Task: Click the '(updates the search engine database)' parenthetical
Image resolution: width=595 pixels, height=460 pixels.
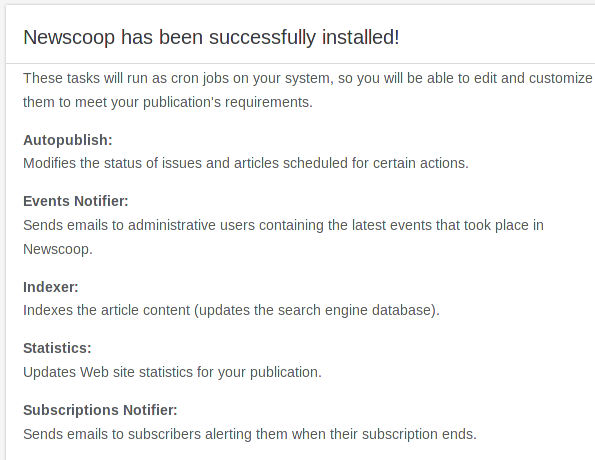Action: 317,310
